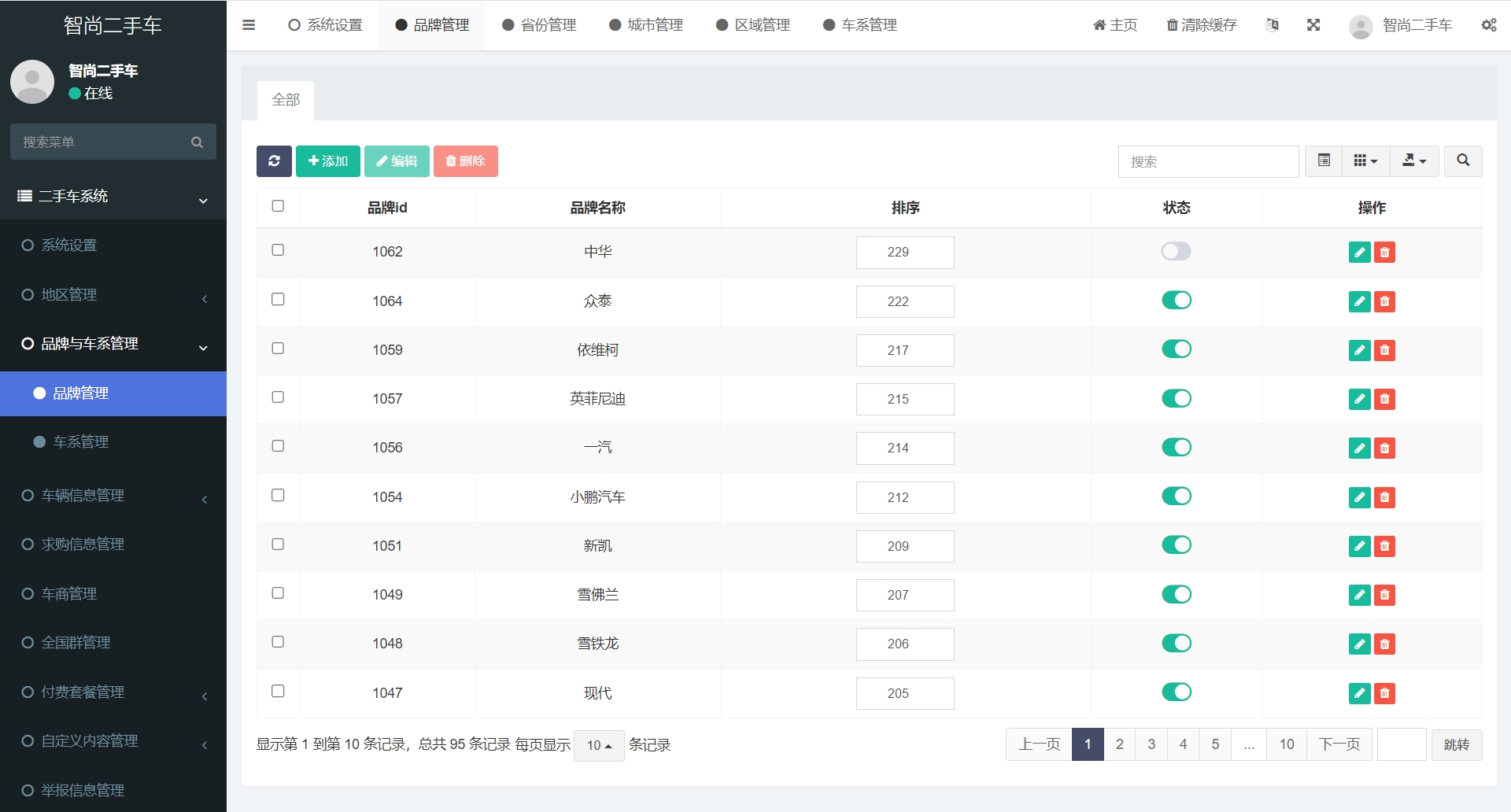This screenshot has height=812, width=1511.
Task: Expand 自定义内容管理 sidebar submenu
Action: (x=113, y=741)
